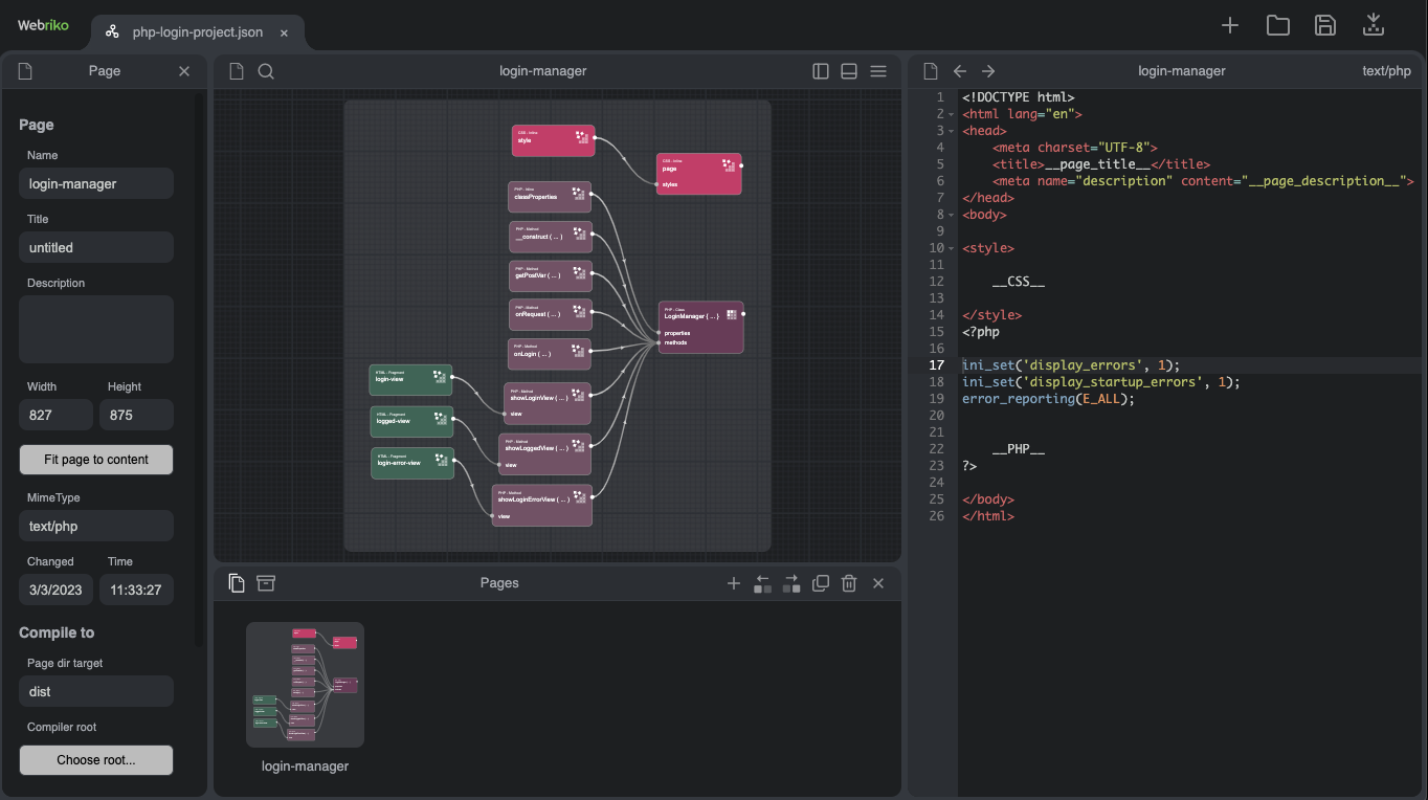1428x800 pixels.
Task: Select the LoginManager class node in the graph
Action: (699, 327)
